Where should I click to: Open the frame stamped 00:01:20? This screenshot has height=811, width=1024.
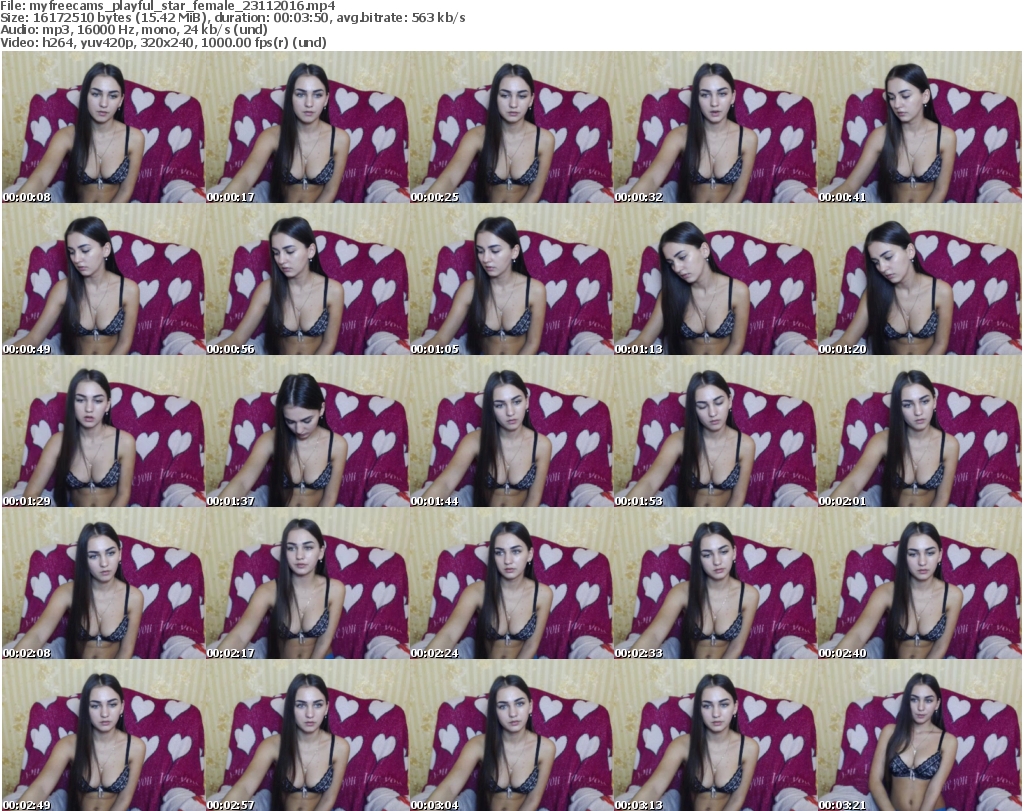click(x=919, y=279)
